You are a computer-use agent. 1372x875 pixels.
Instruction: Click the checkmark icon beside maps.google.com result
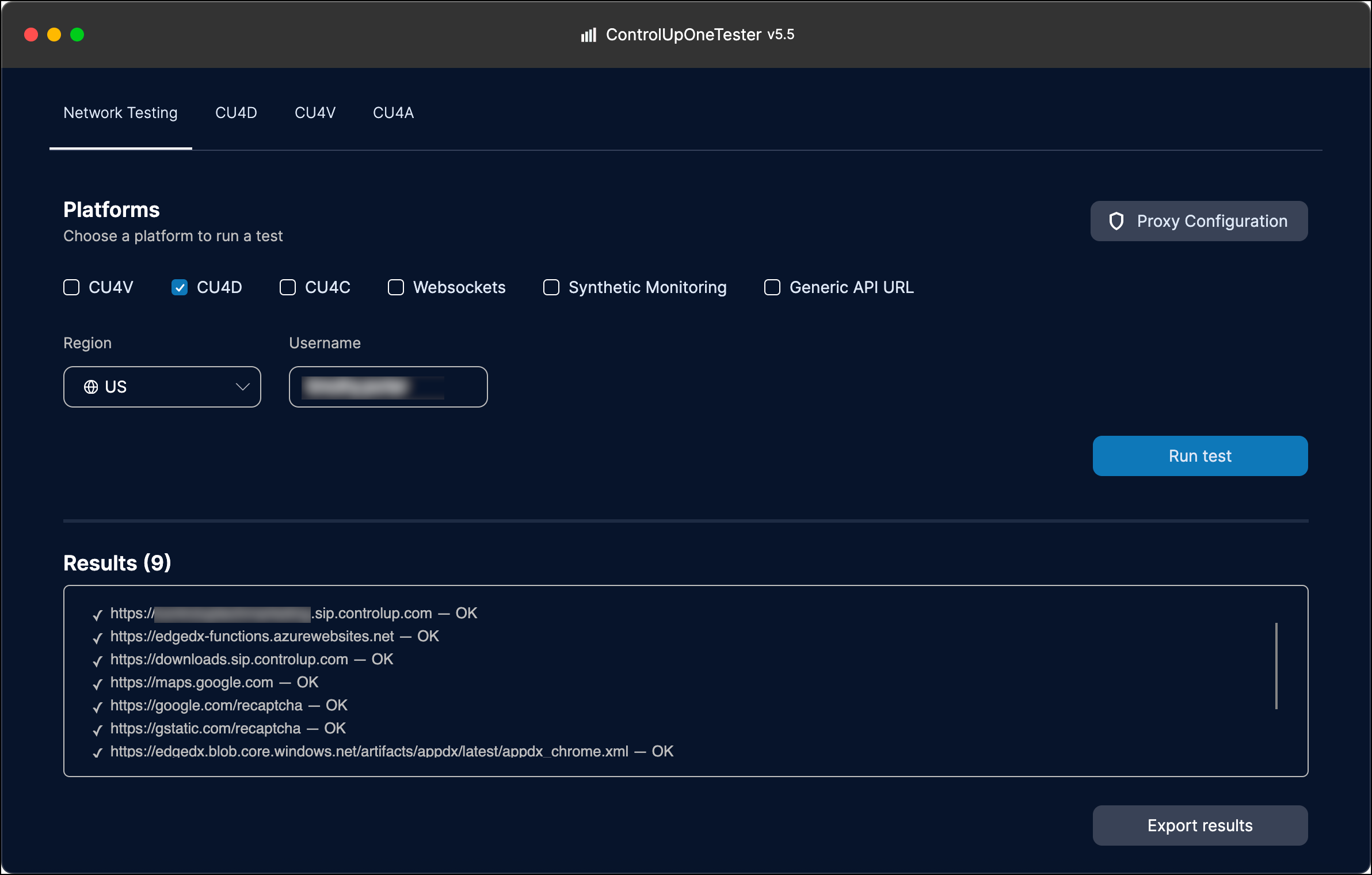click(x=98, y=683)
